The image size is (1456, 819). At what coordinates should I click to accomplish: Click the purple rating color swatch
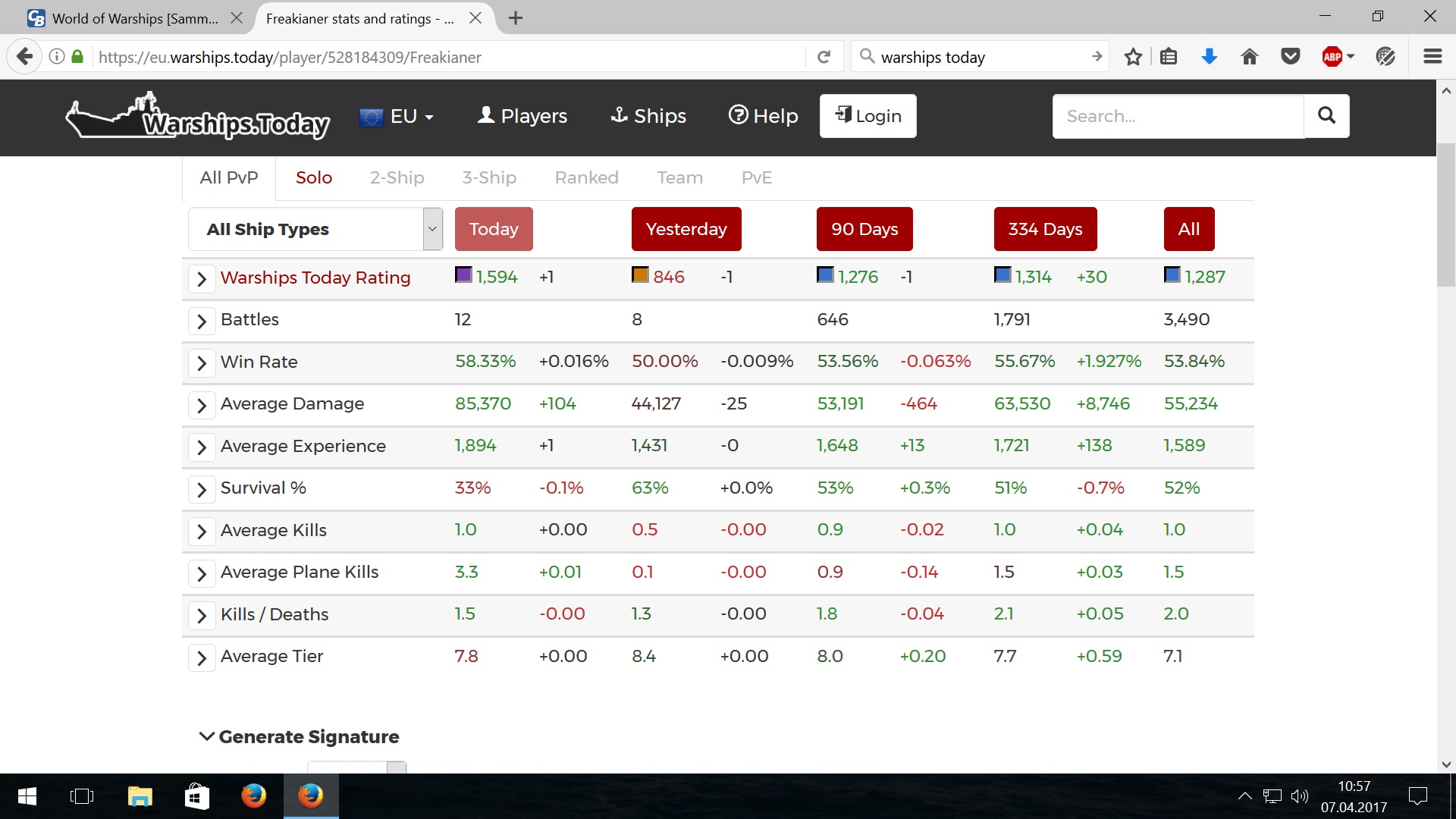click(x=463, y=275)
